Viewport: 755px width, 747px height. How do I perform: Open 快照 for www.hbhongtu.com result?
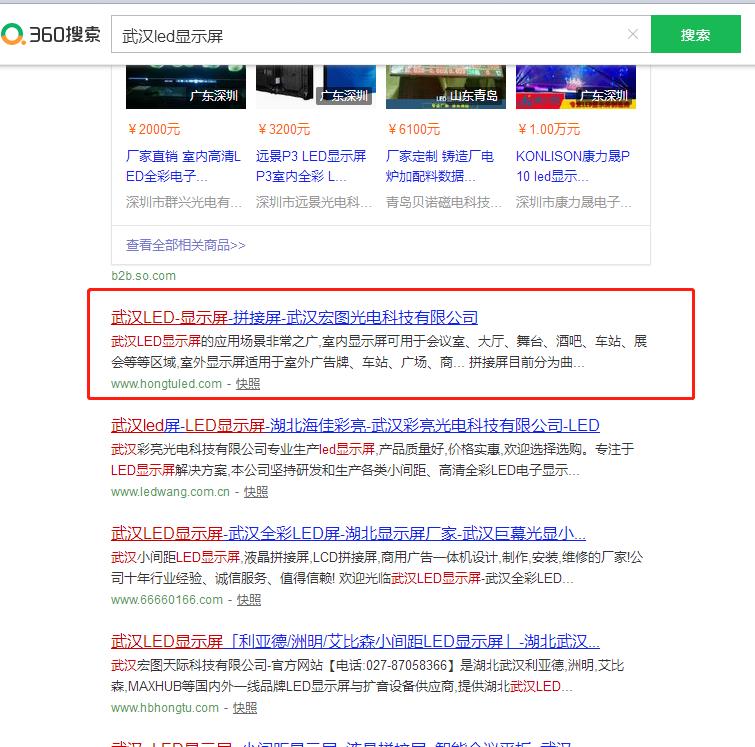point(245,708)
